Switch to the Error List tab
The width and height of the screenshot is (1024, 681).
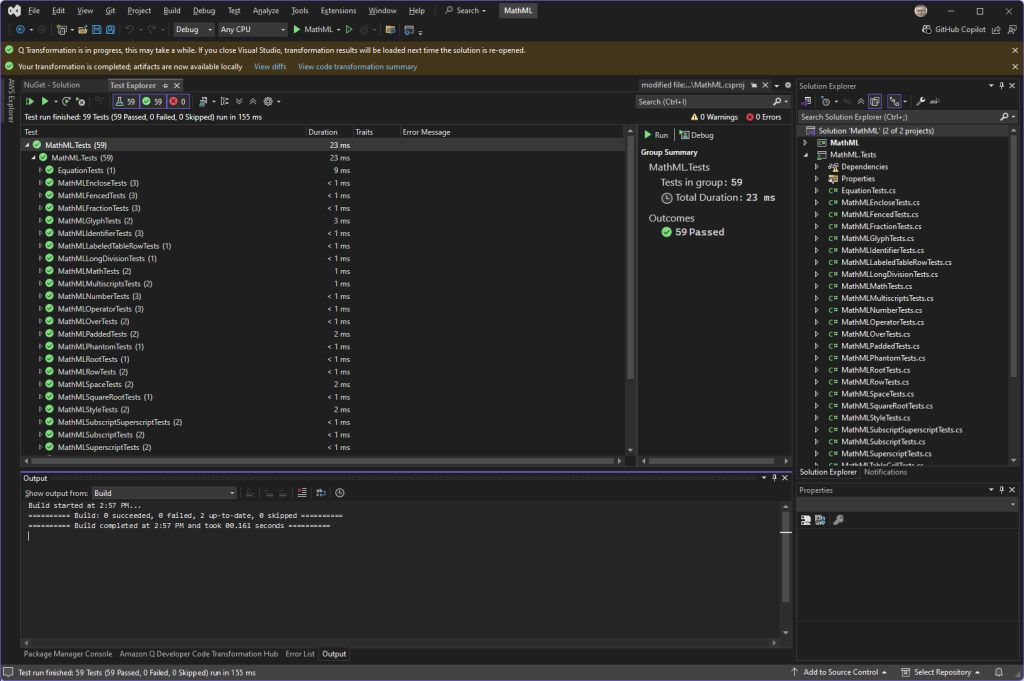click(300, 654)
